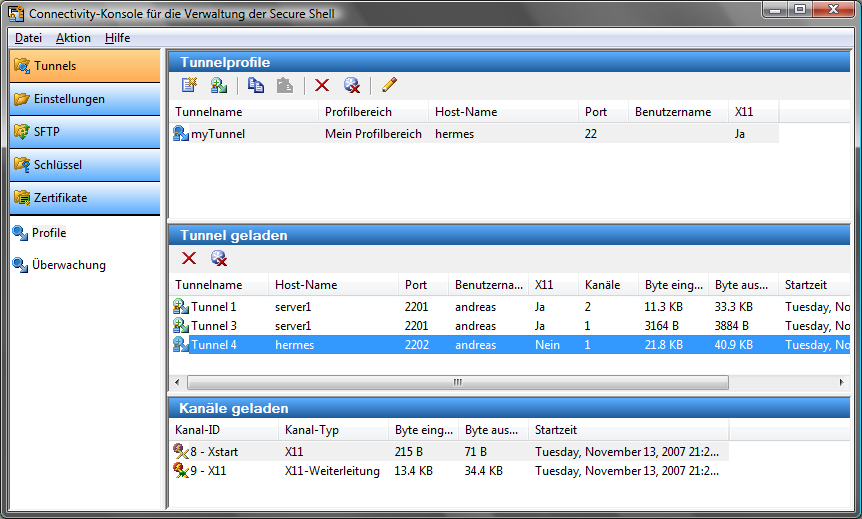Click the horizontal scrollbar thumb in Tunnel geladen
Screen dimensions: 862x519
(458, 382)
